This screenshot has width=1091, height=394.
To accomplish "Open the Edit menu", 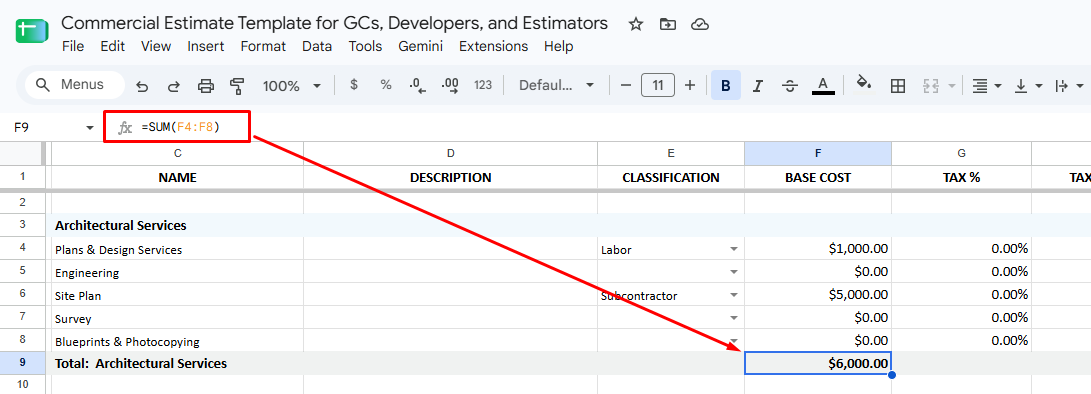I will click(112, 47).
